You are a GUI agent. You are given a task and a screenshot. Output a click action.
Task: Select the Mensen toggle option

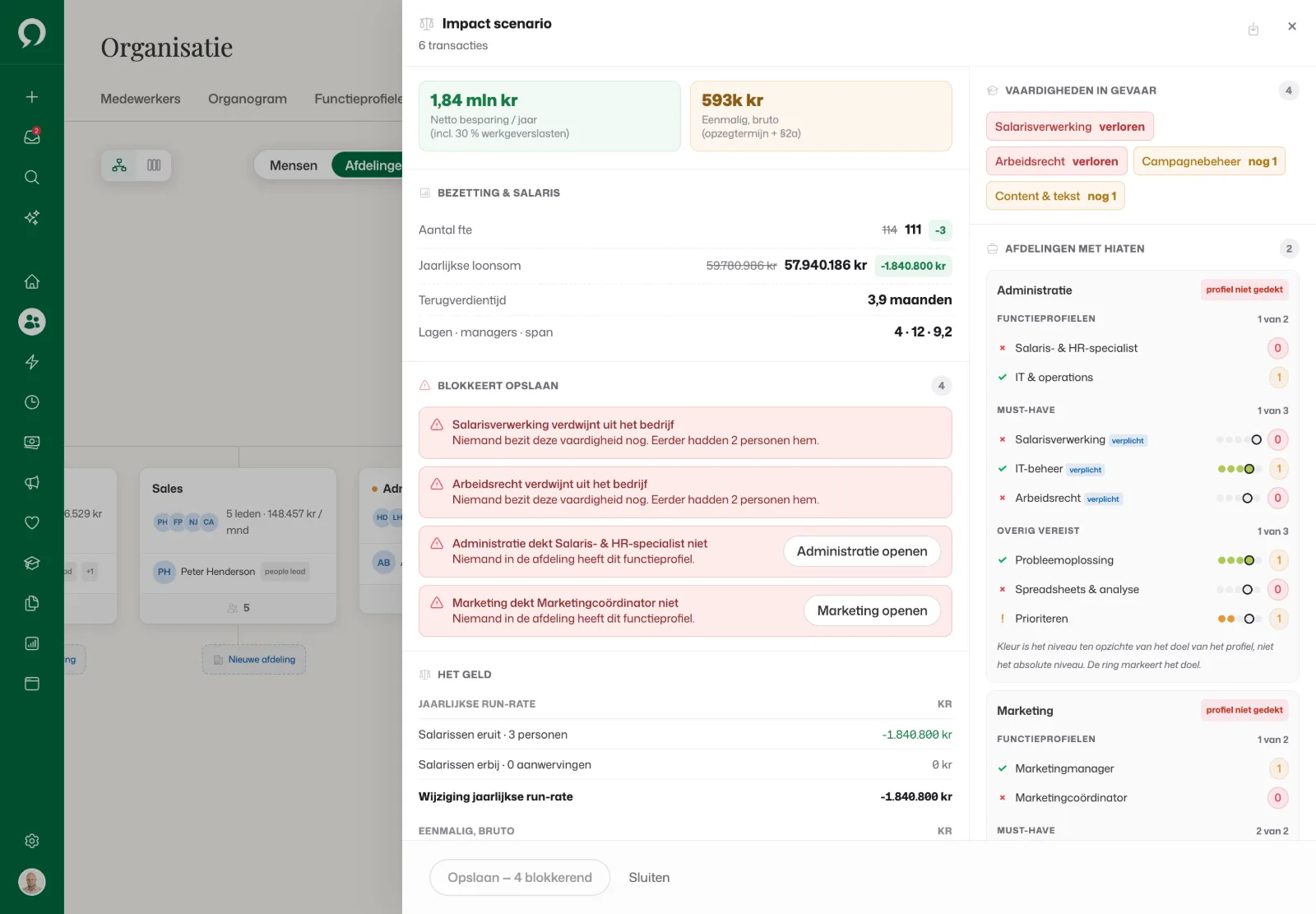point(294,165)
